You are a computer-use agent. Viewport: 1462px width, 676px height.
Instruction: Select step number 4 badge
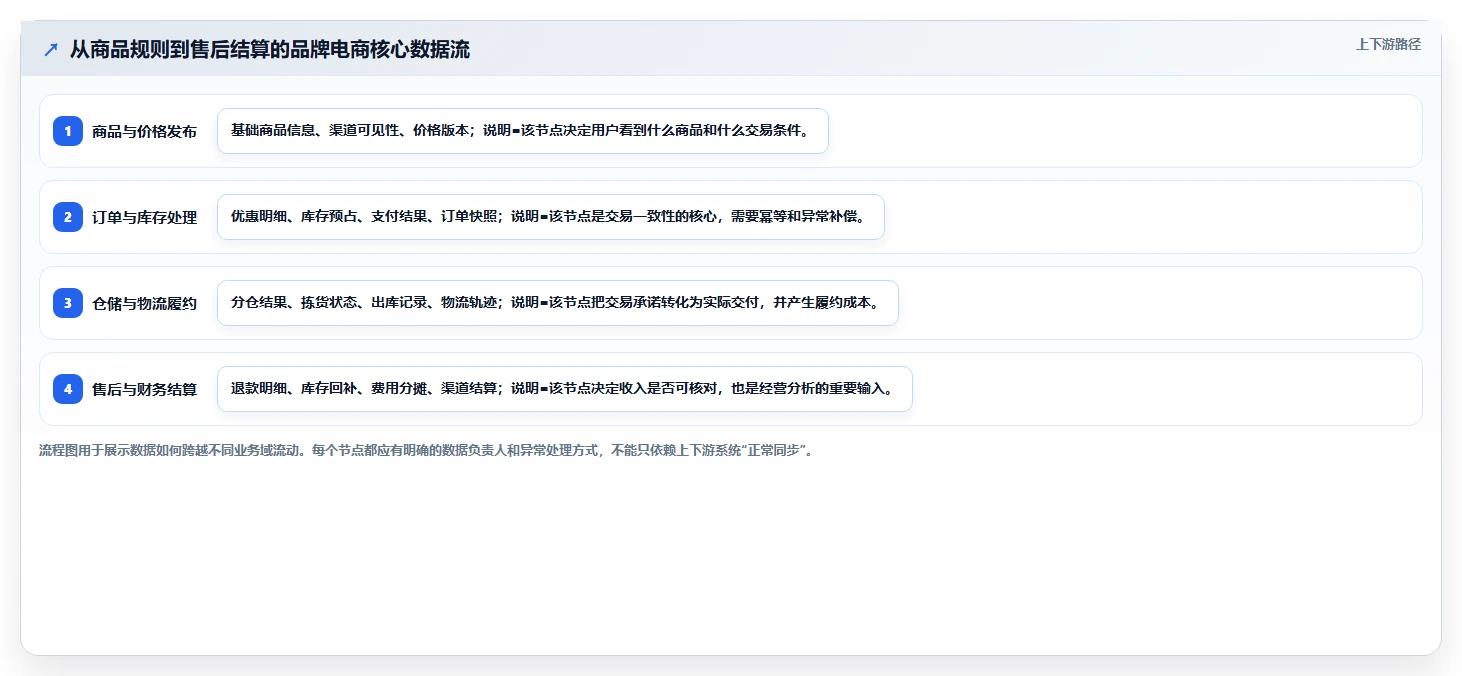pyautogui.click(x=68, y=389)
